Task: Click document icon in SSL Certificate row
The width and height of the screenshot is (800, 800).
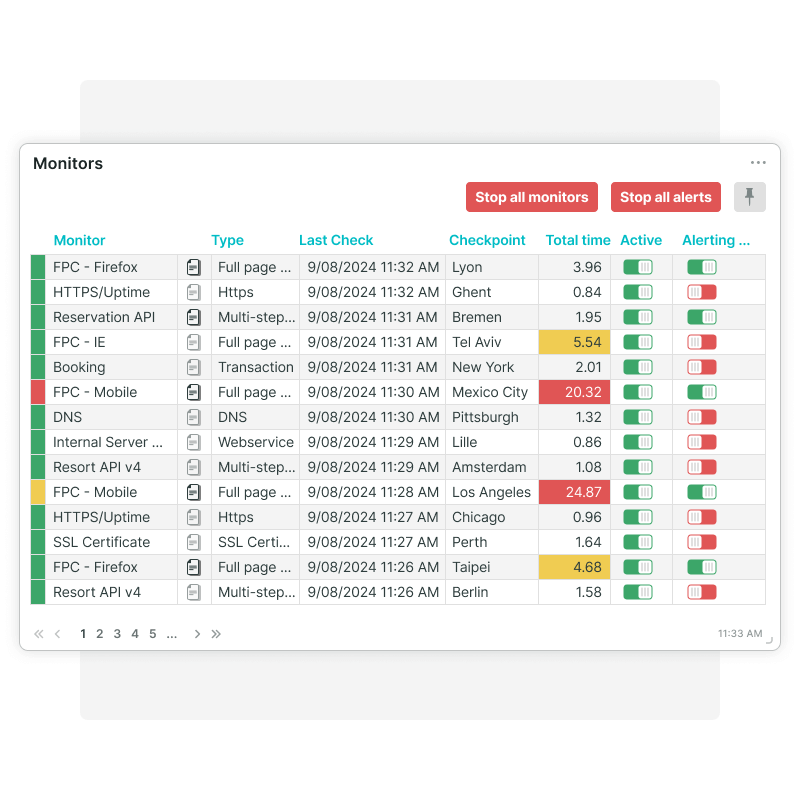Action: pyautogui.click(x=194, y=542)
